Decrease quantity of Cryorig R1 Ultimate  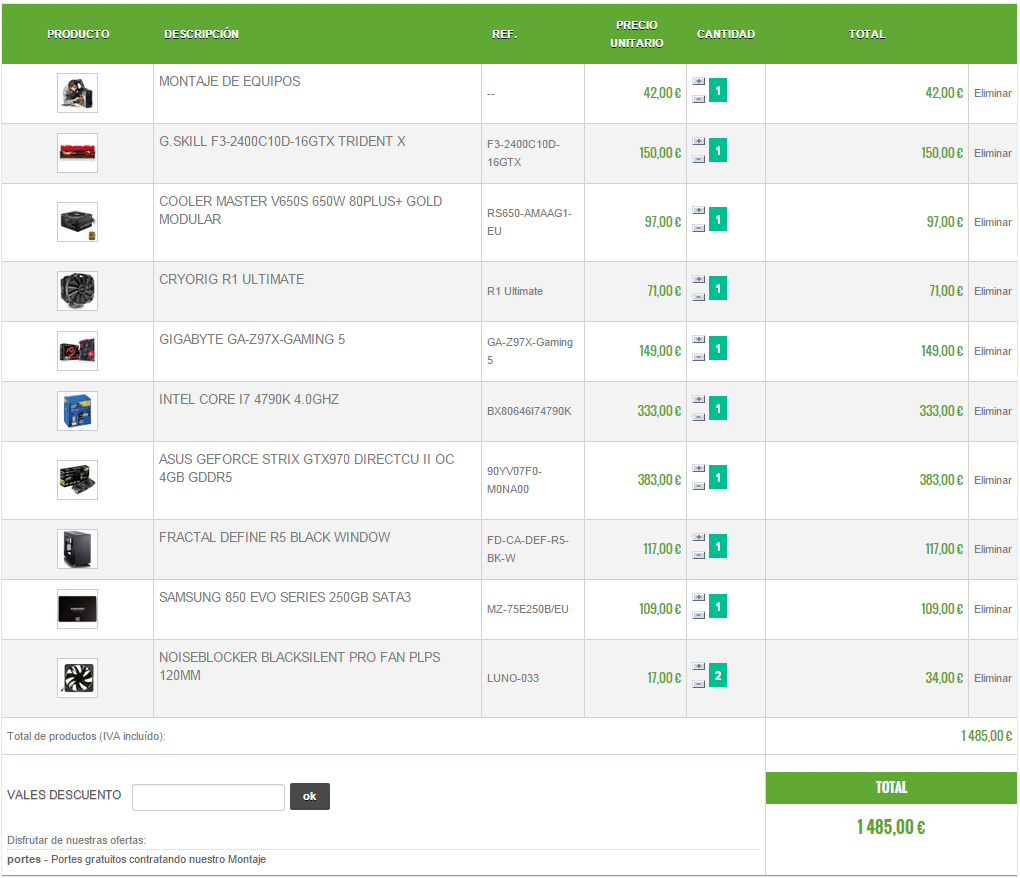tap(699, 297)
